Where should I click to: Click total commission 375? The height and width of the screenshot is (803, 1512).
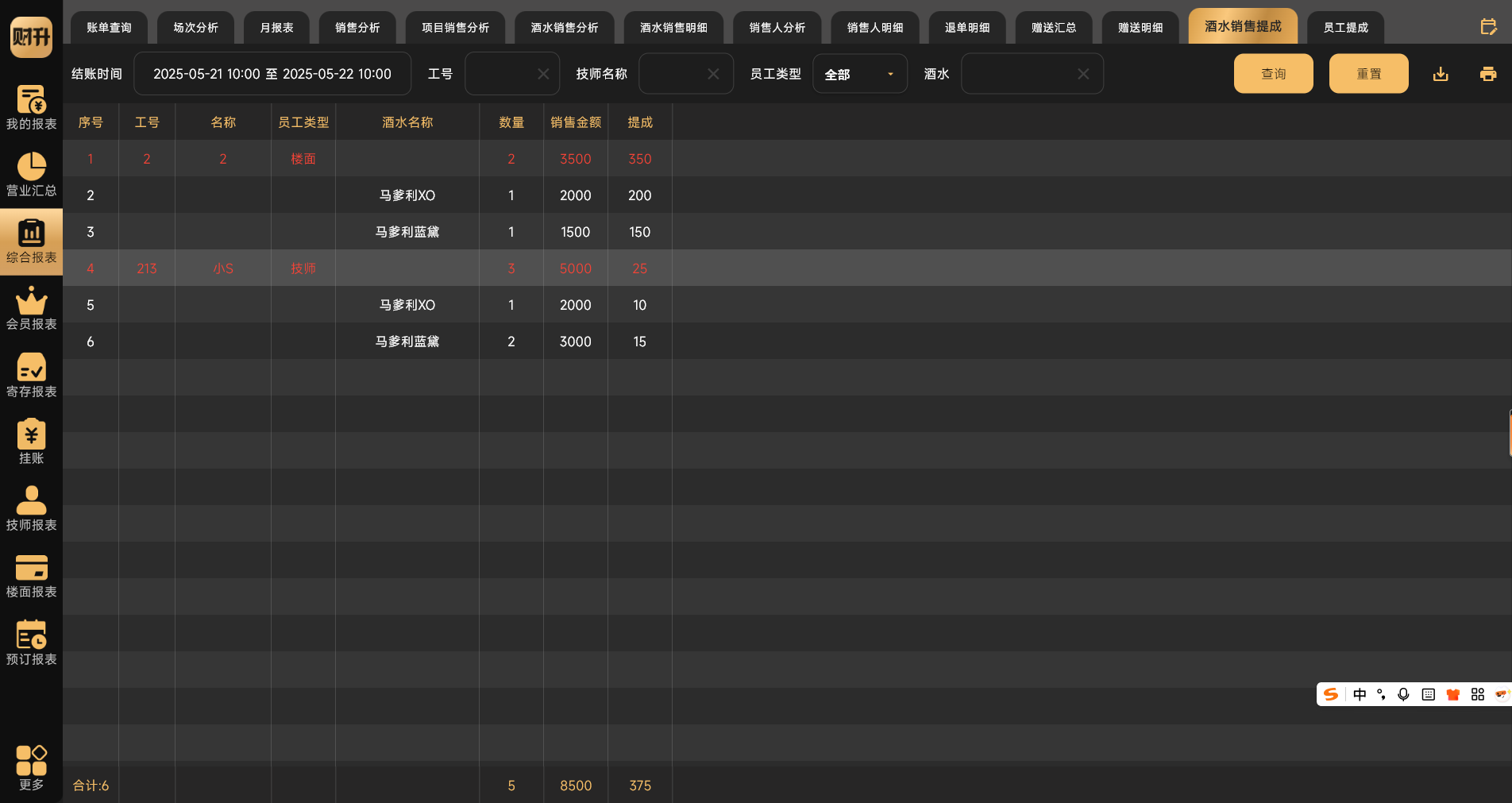coord(640,786)
